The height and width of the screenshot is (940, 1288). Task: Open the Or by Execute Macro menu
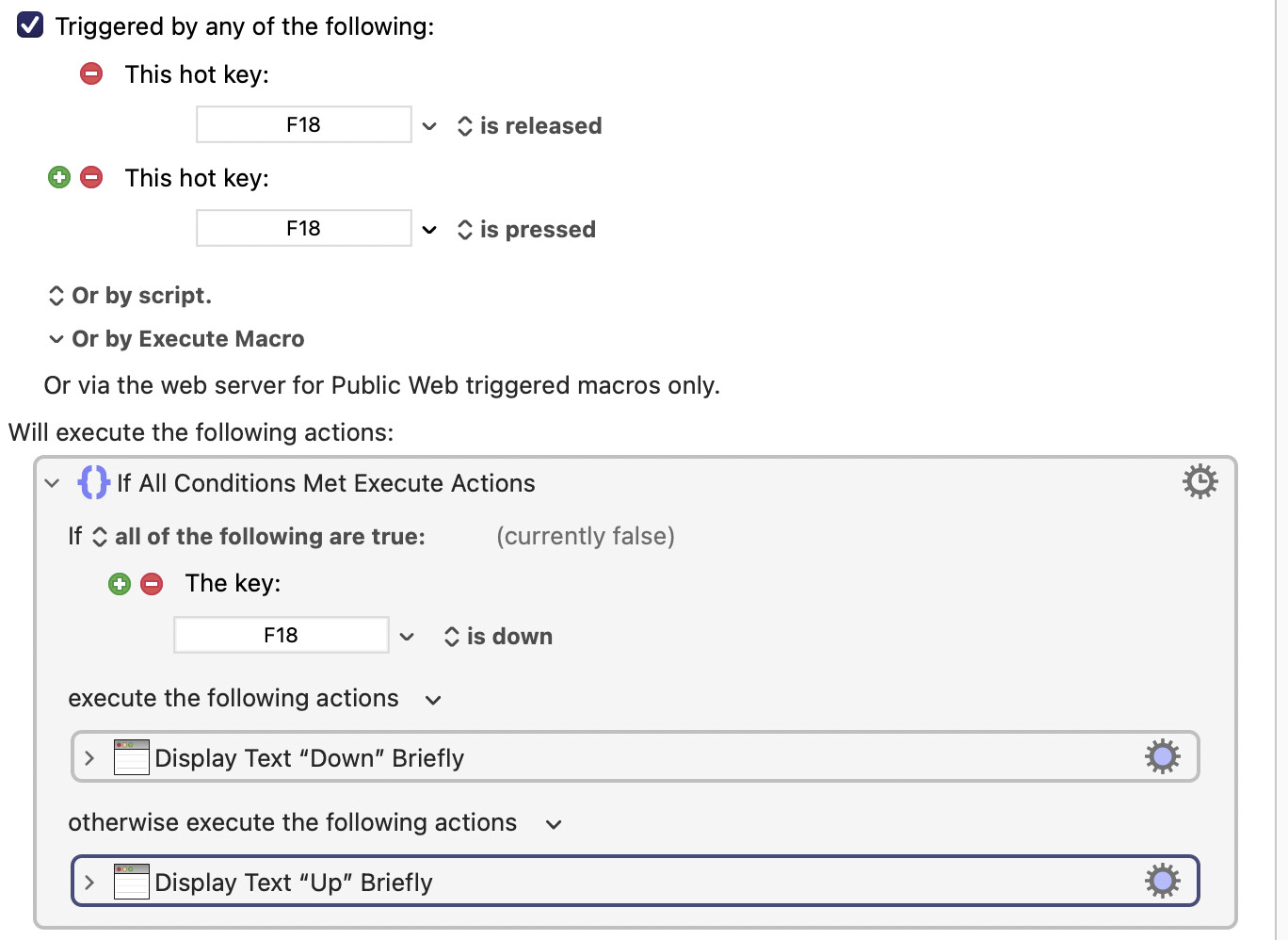(x=176, y=339)
